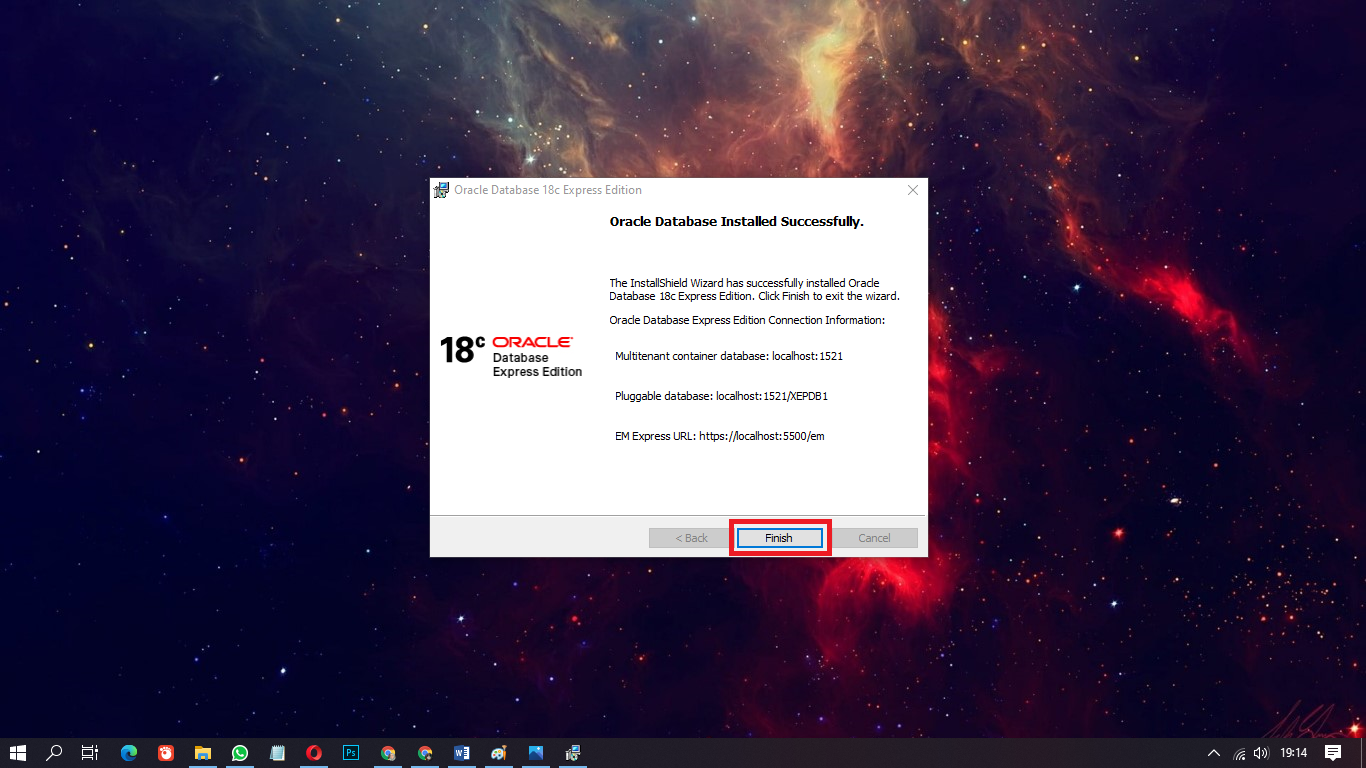Open File Explorer from the taskbar
Image resolution: width=1366 pixels, height=768 pixels.
(203, 753)
